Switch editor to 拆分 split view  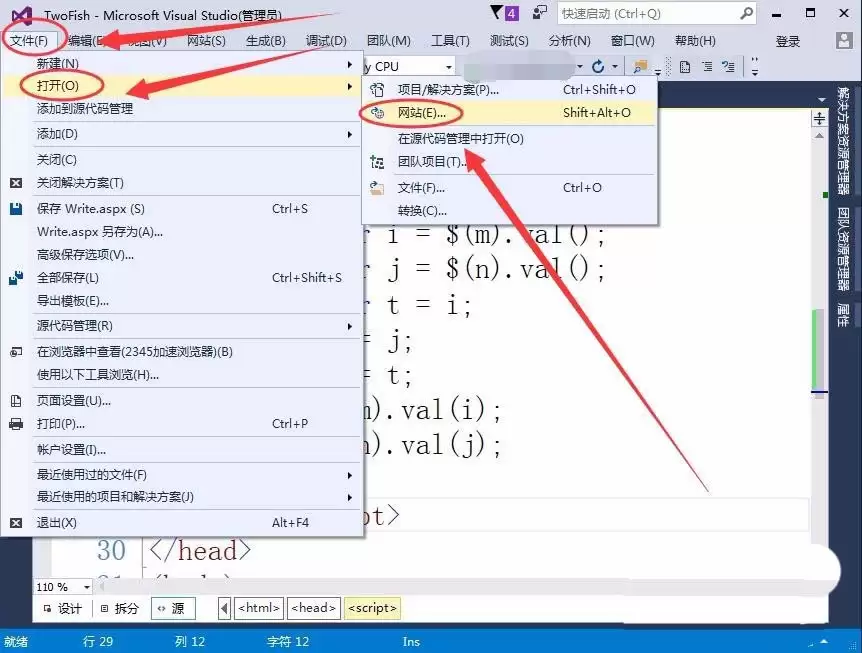122,607
